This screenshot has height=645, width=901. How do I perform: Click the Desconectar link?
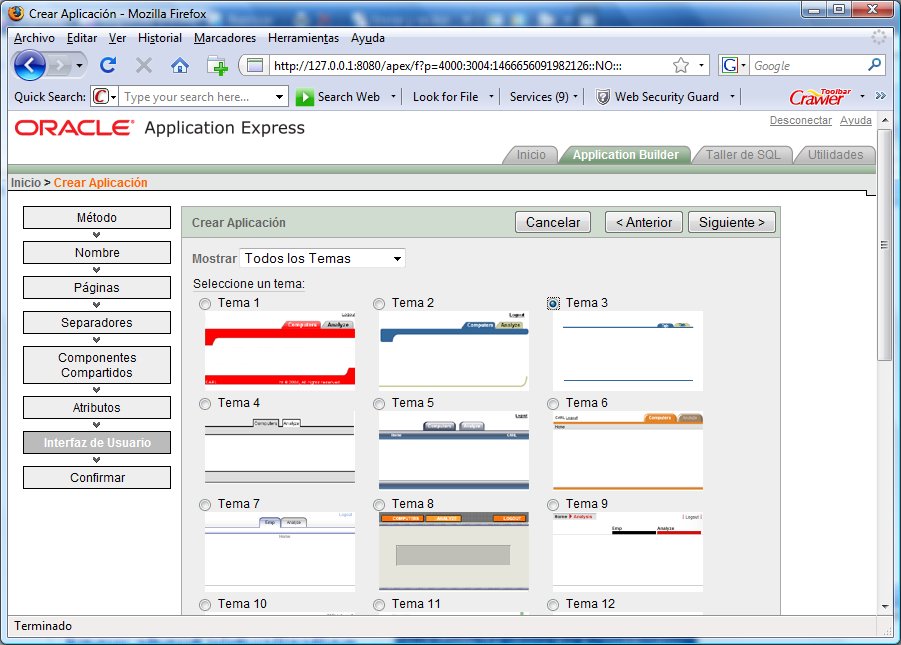coord(800,120)
